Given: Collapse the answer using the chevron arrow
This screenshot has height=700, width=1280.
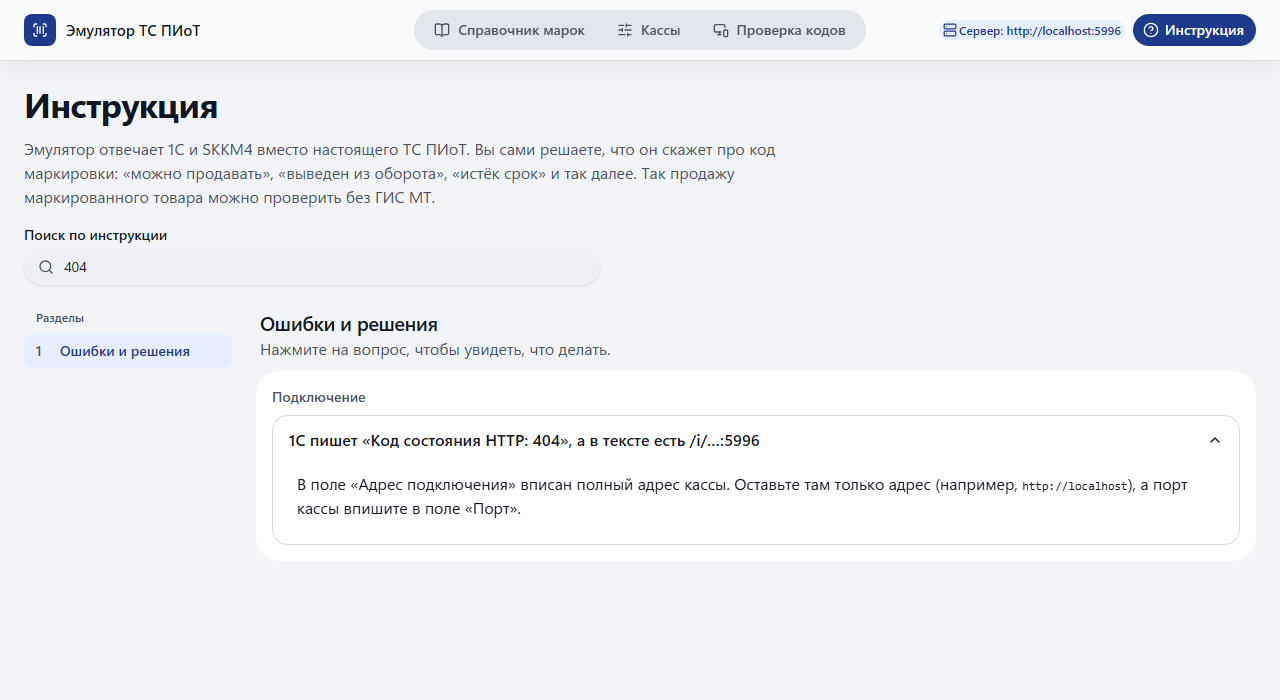Looking at the screenshot, I should [x=1215, y=441].
